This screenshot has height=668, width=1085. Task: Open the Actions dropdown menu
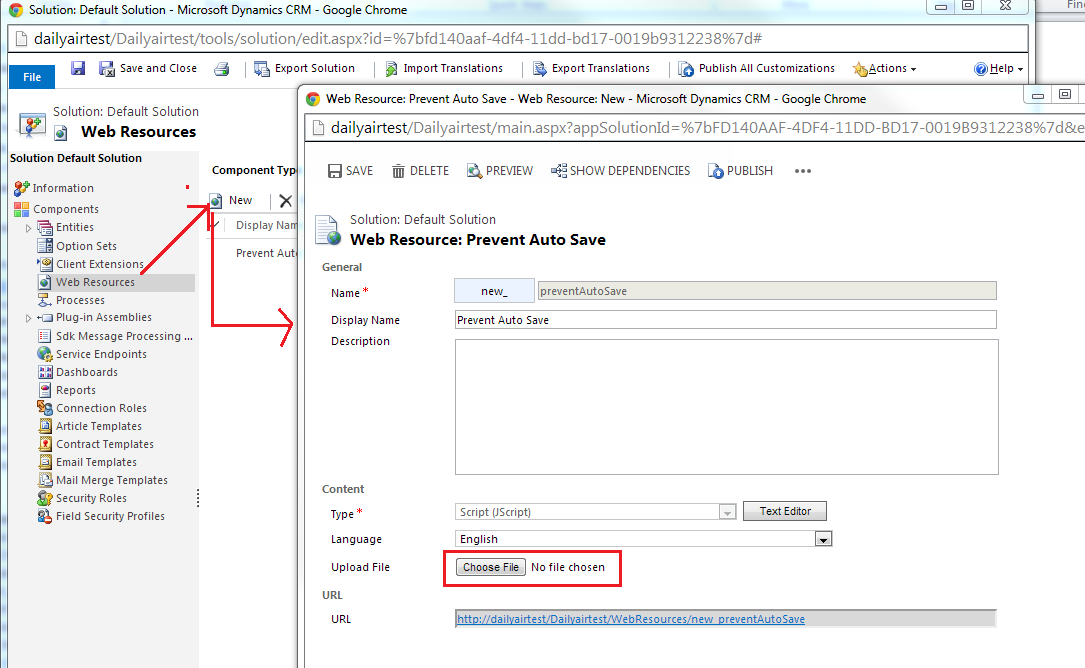click(x=885, y=69)
